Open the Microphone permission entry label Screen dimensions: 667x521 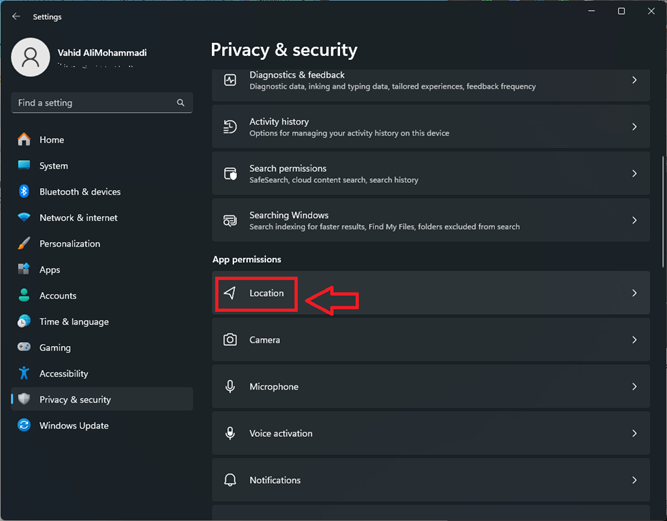pos(274,387)
